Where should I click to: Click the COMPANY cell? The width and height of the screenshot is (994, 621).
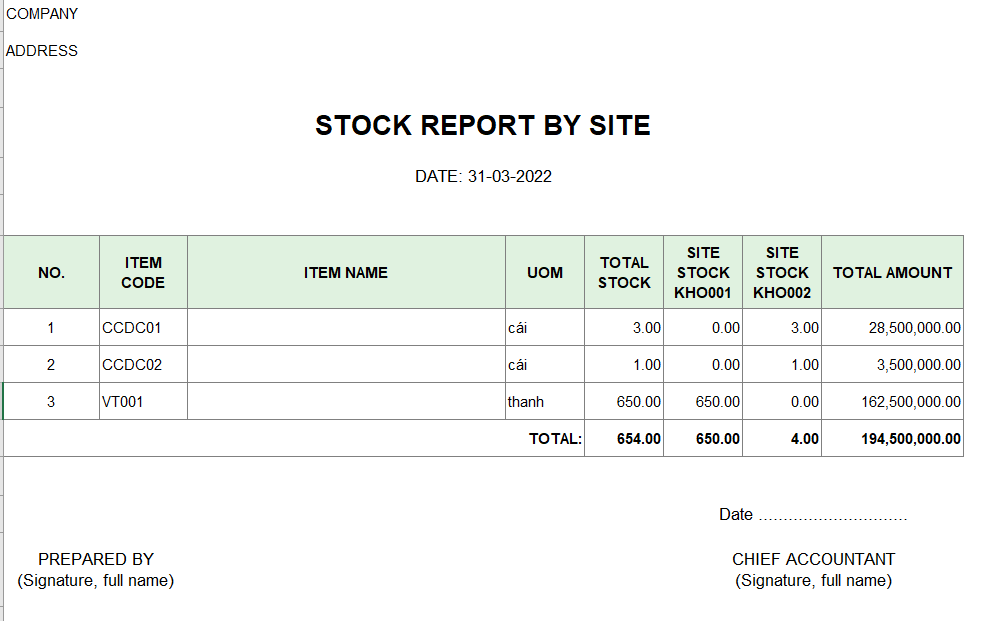pyautogui.click(x=42, y=14)
